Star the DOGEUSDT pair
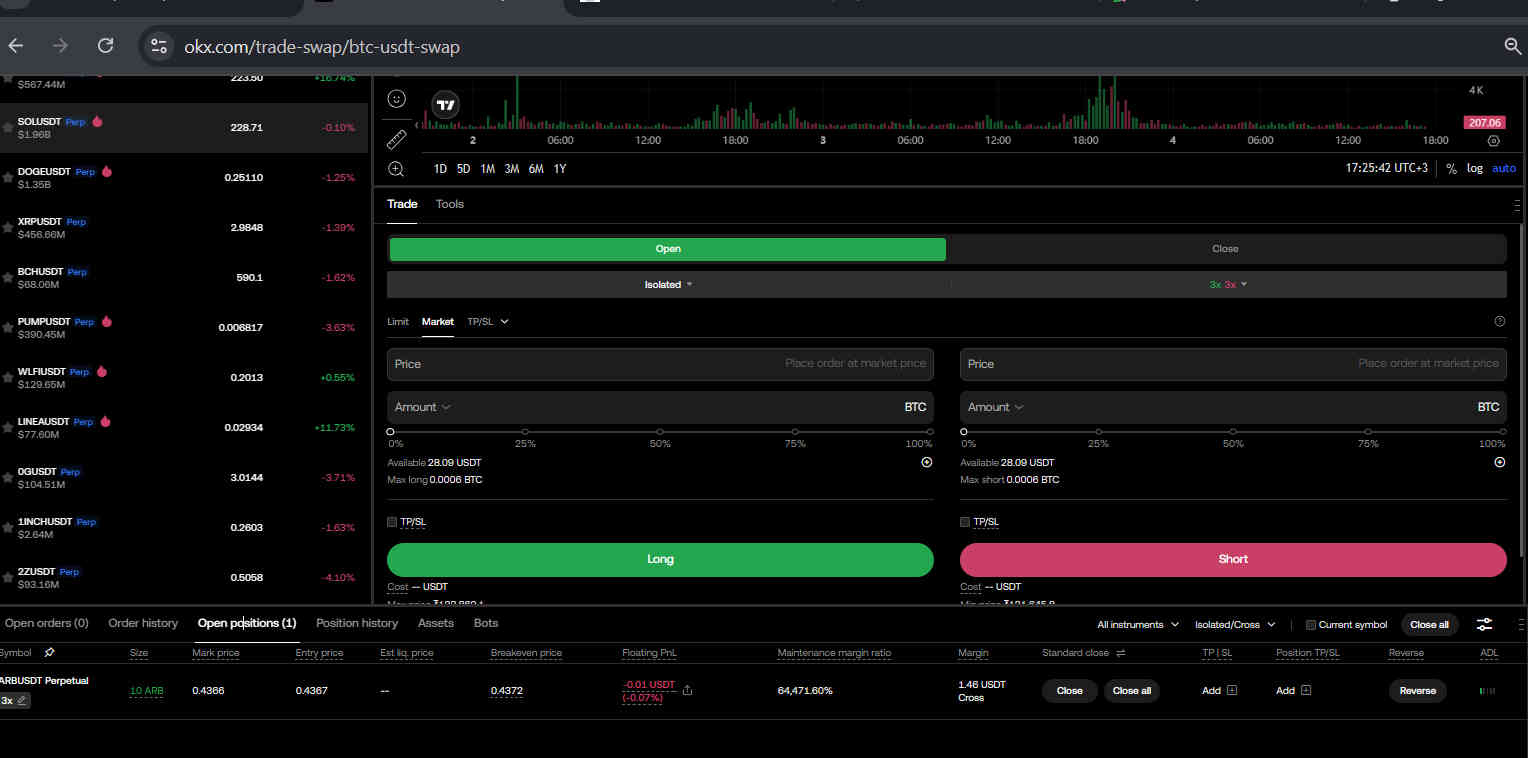This screenshot has height=758, width=1528. 7,177
